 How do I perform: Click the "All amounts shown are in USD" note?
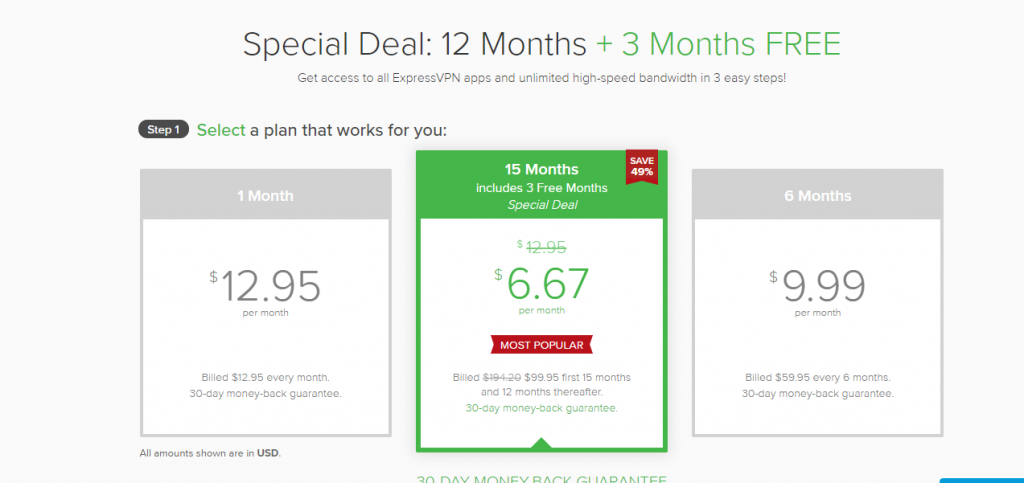coord(210,453)
